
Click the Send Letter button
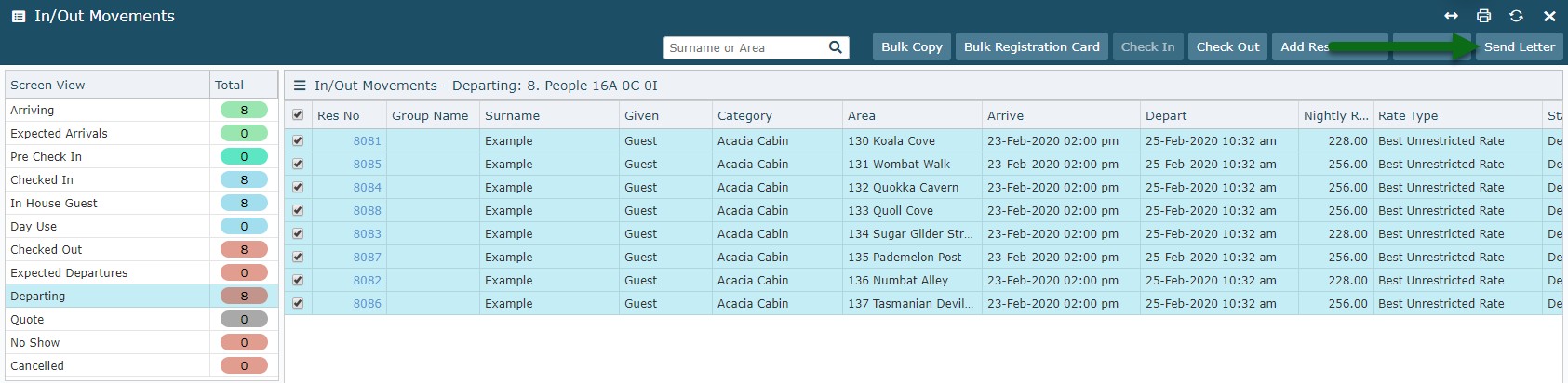(x=1519, y=46)
